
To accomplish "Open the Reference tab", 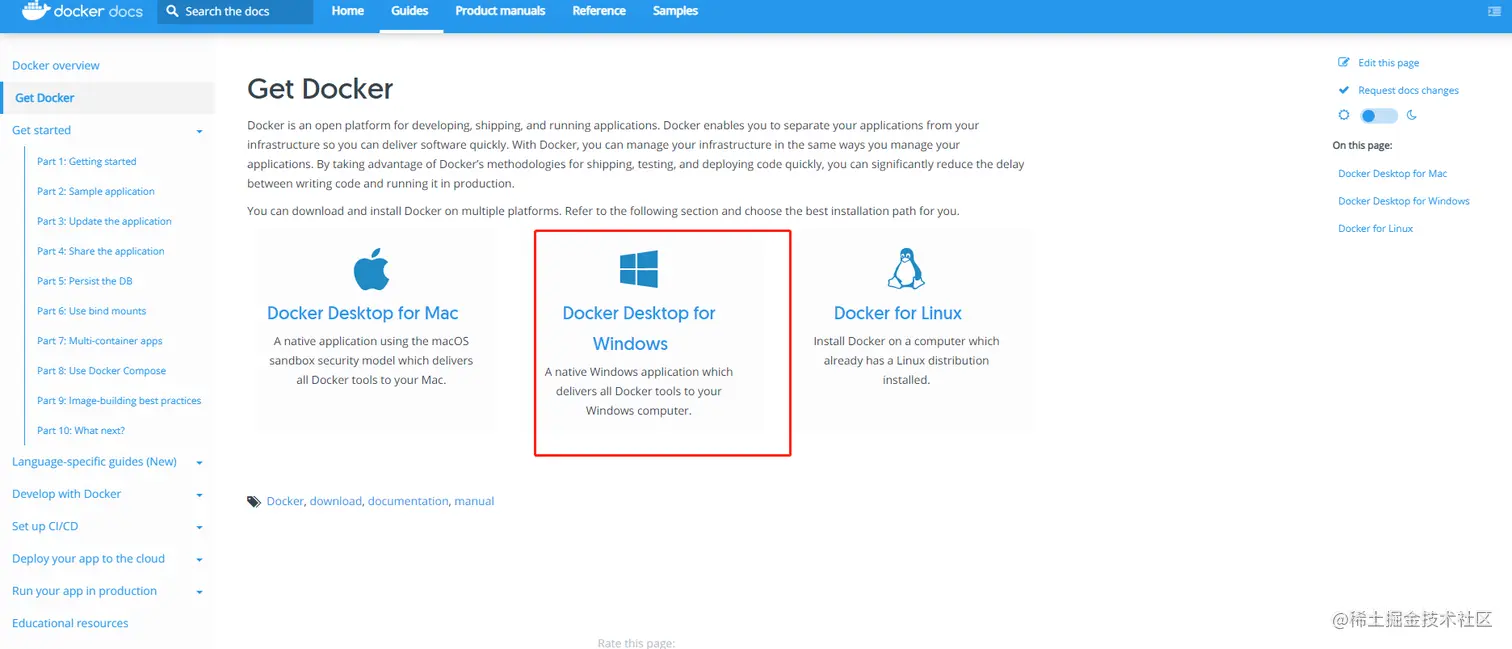I will click(x=599, y=11).
